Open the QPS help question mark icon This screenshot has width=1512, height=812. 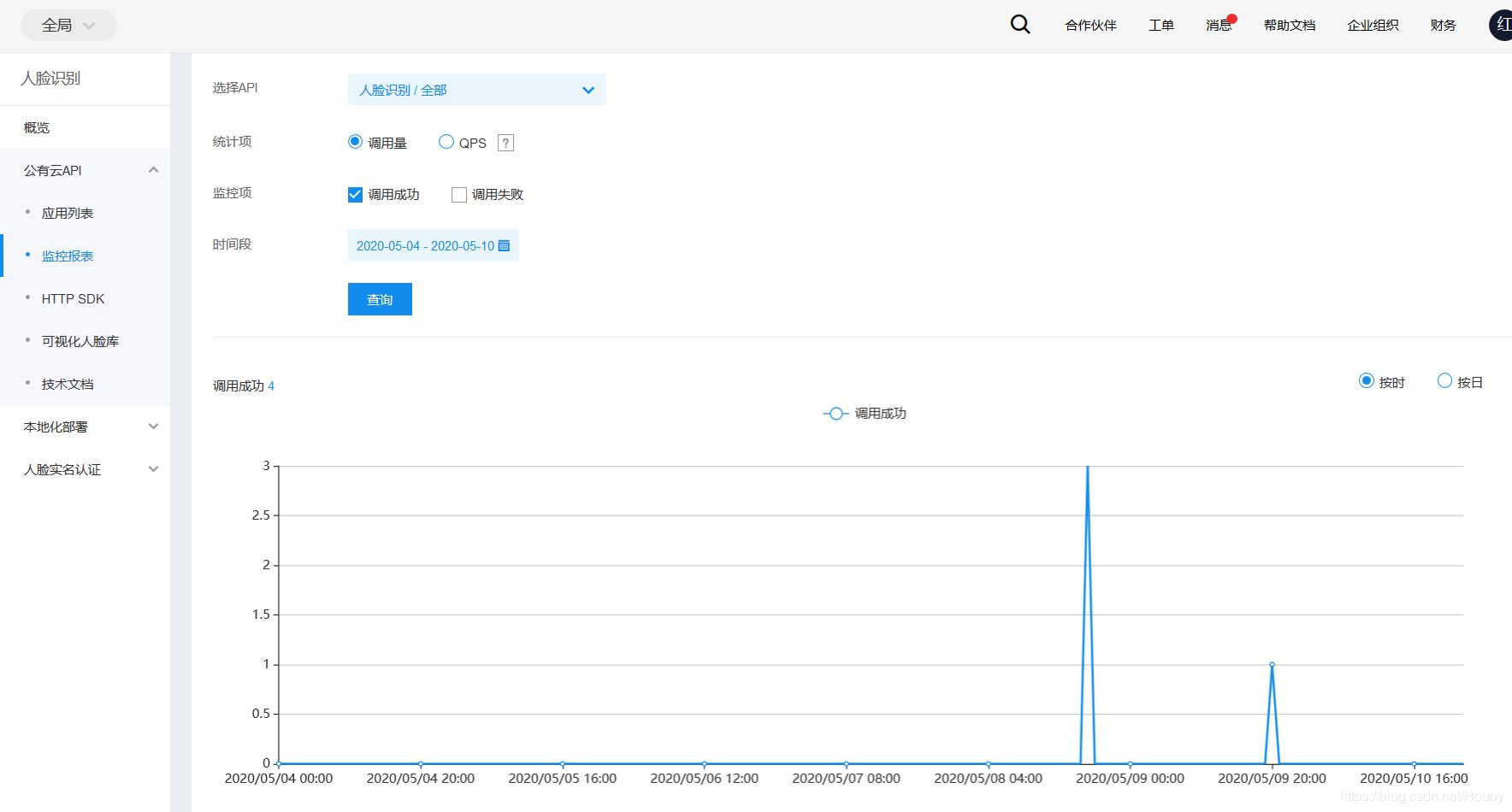point(505,143)
